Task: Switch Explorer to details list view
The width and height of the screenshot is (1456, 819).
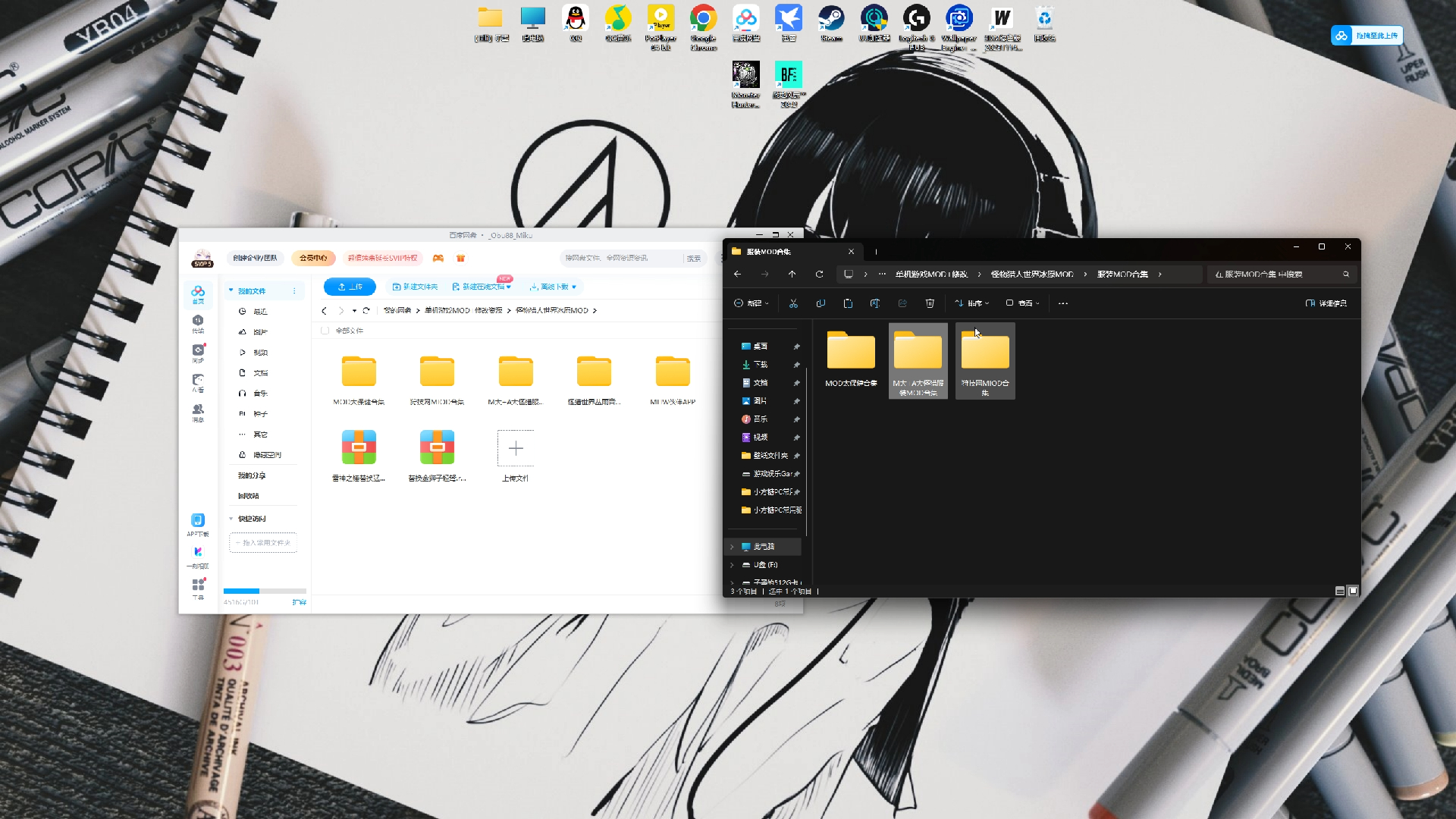Action: 1340,591
